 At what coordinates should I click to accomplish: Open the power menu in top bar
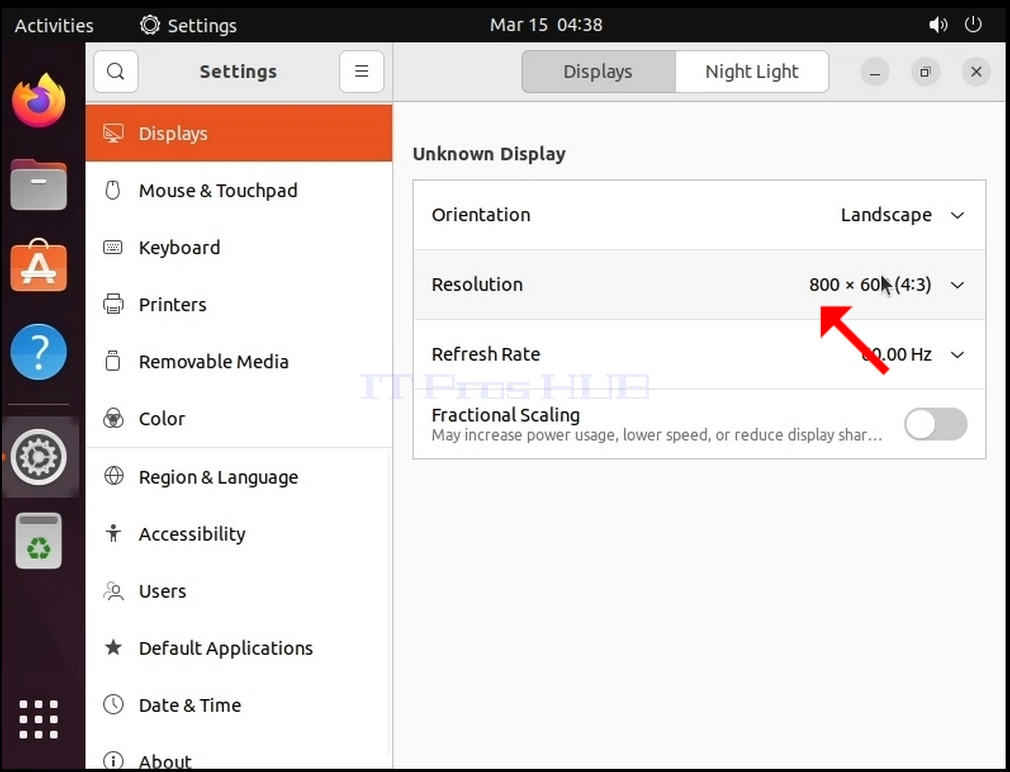pyautogui.click(x=973, y=25)
